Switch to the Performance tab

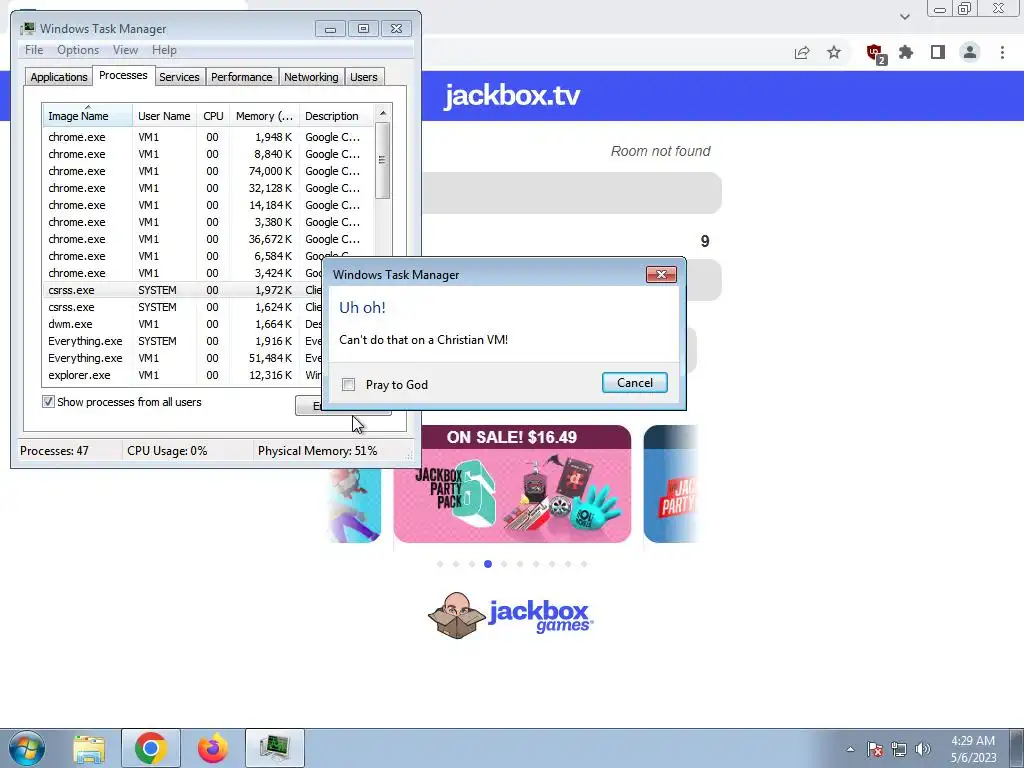[x=242, y=77]
